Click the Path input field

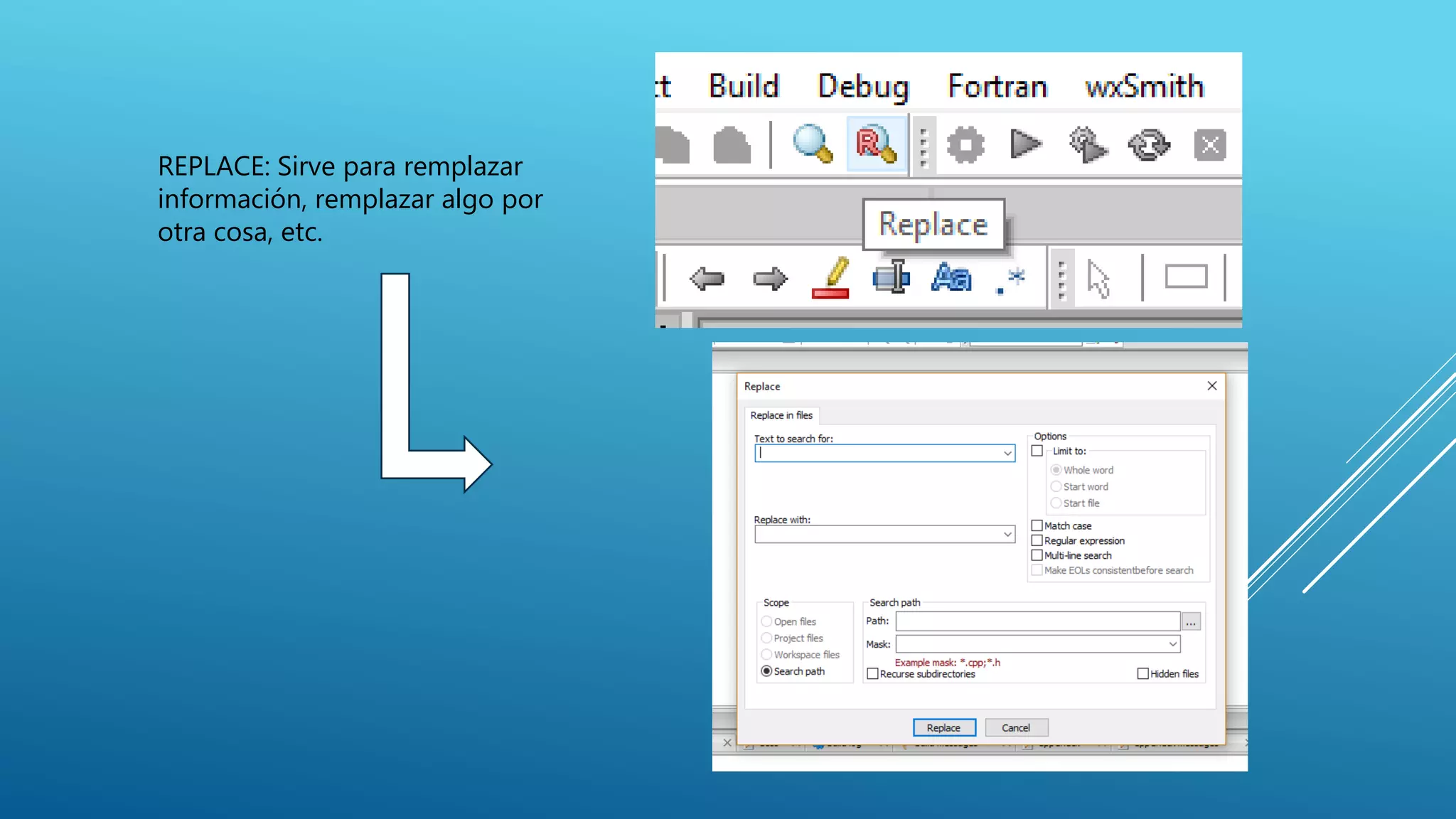coord(1038,621)
